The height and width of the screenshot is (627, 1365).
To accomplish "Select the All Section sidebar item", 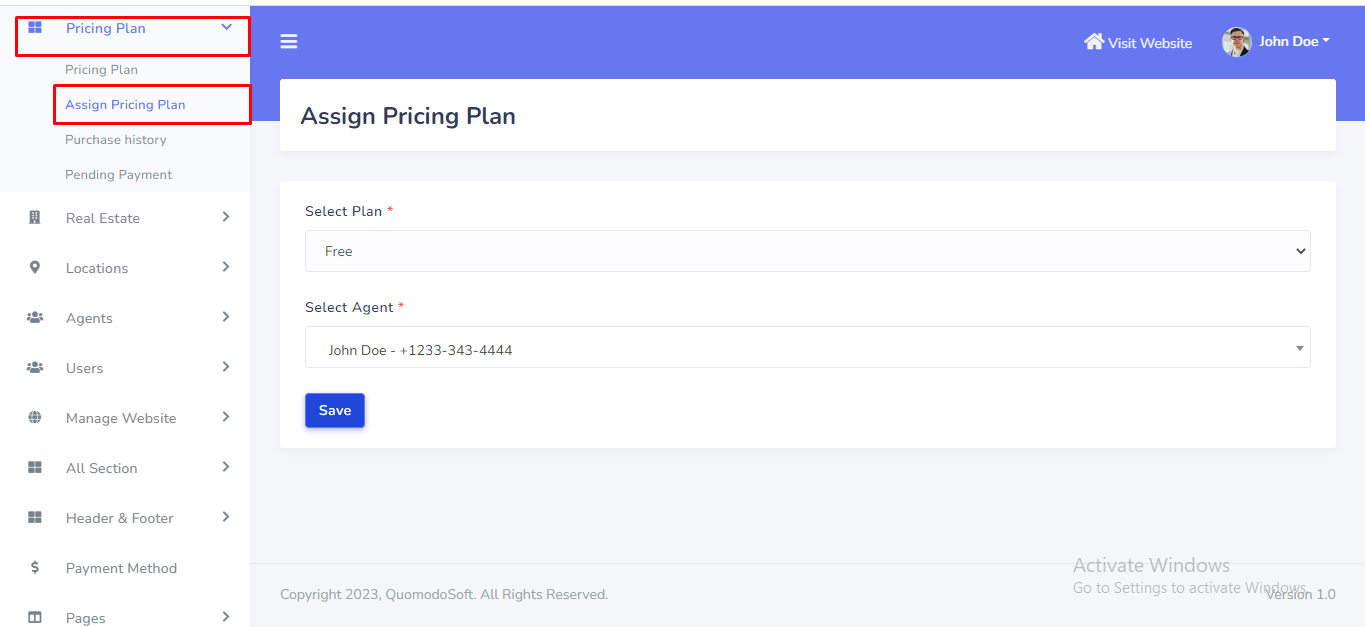I will coord(102,468).
